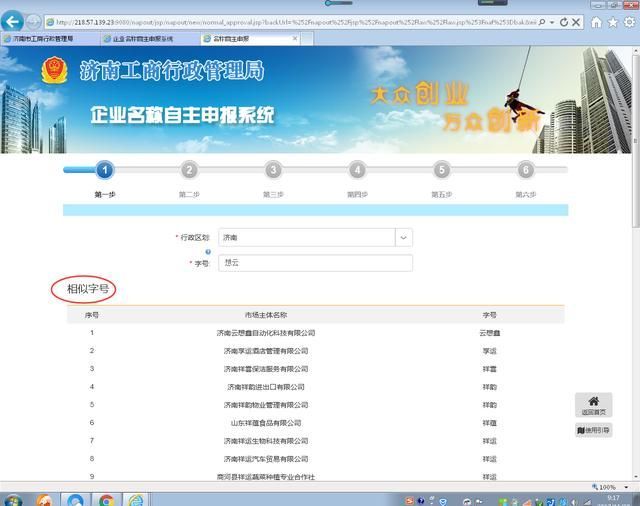This screenshot has height=506, width=640.
Task: Open the Internet Explorer taskbar icon
Action: pos(136,500)
